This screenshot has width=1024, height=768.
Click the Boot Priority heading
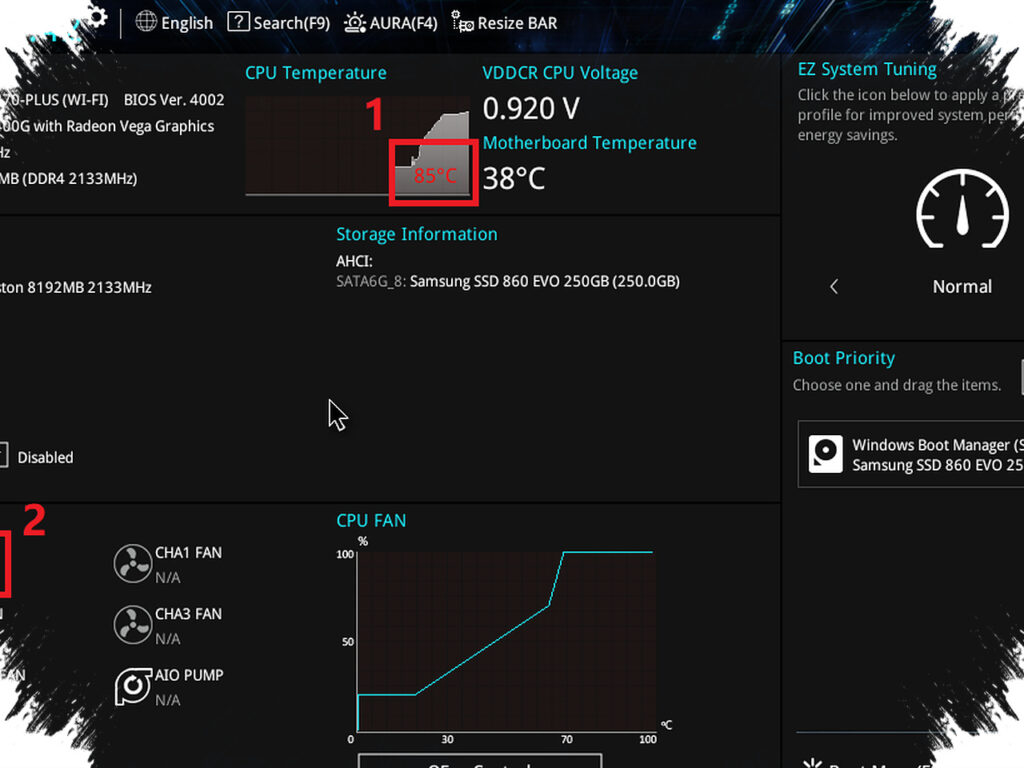[844, 358]
